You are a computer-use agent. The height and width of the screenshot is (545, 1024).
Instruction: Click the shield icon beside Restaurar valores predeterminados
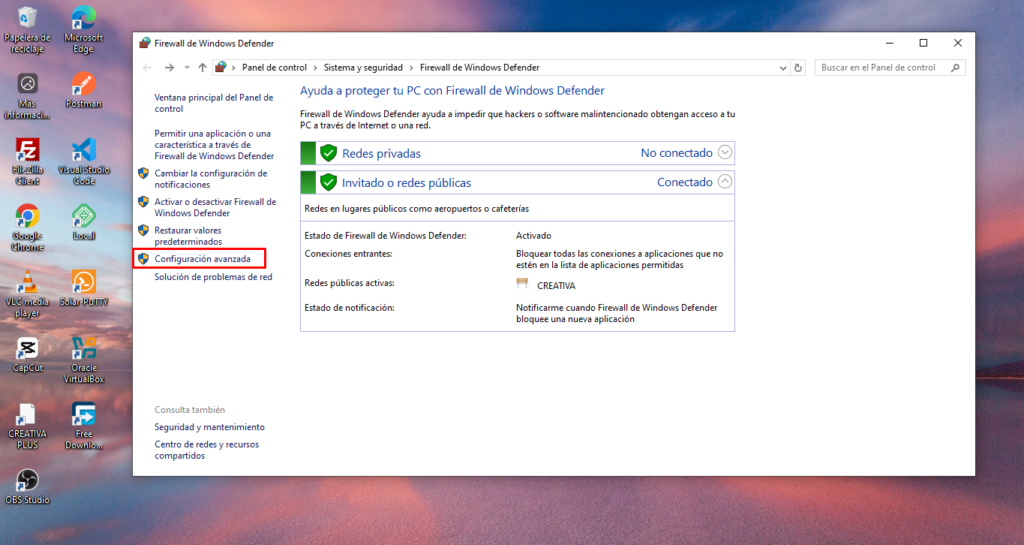(144, 230)
